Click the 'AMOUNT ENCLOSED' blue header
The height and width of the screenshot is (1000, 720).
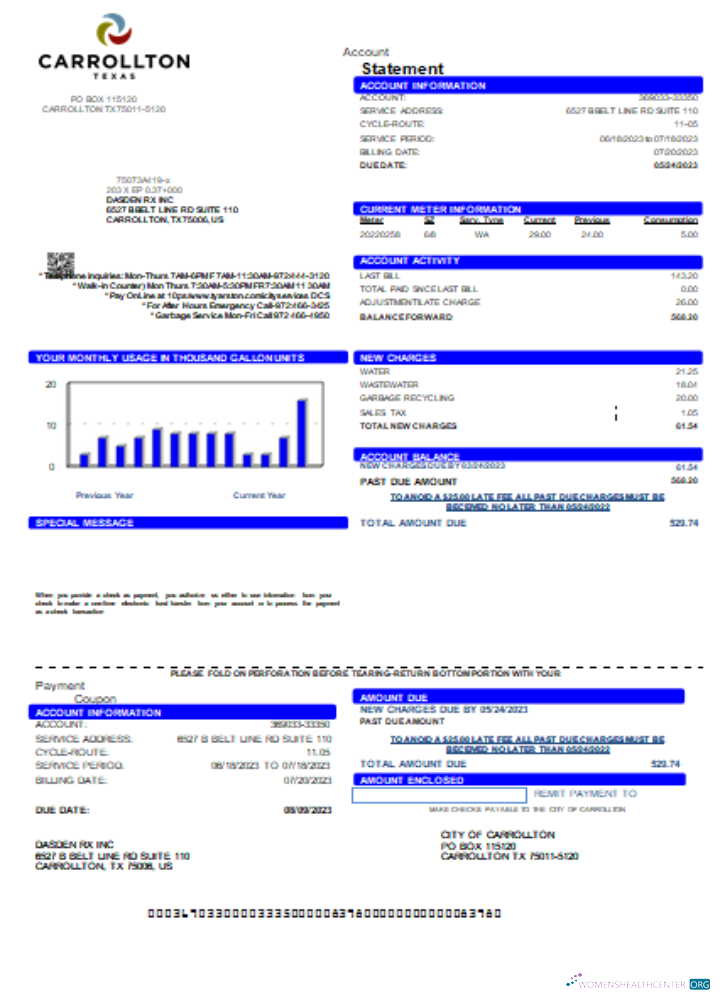click(519, 780)
